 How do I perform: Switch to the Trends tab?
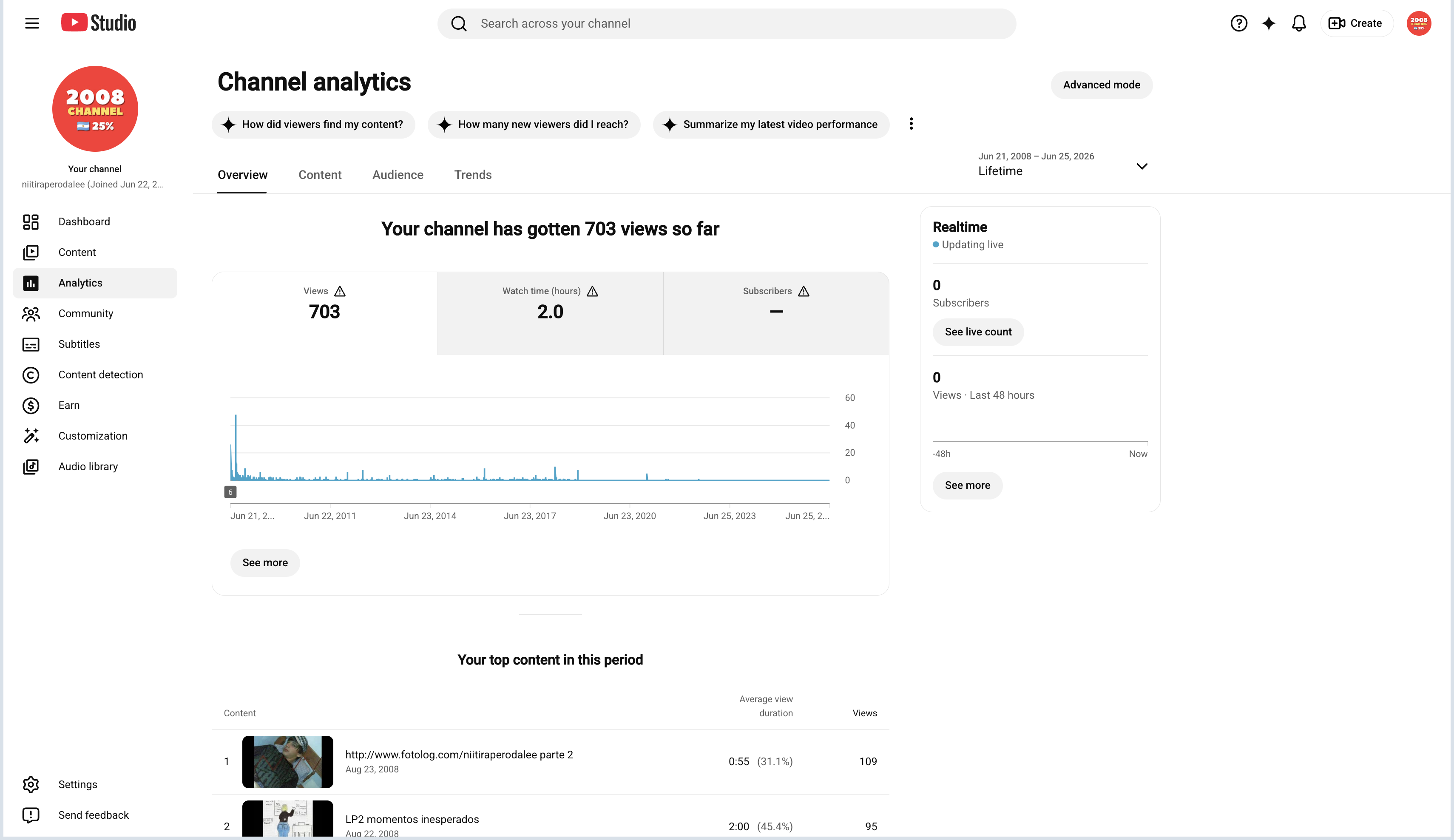[x=473, y=175]
